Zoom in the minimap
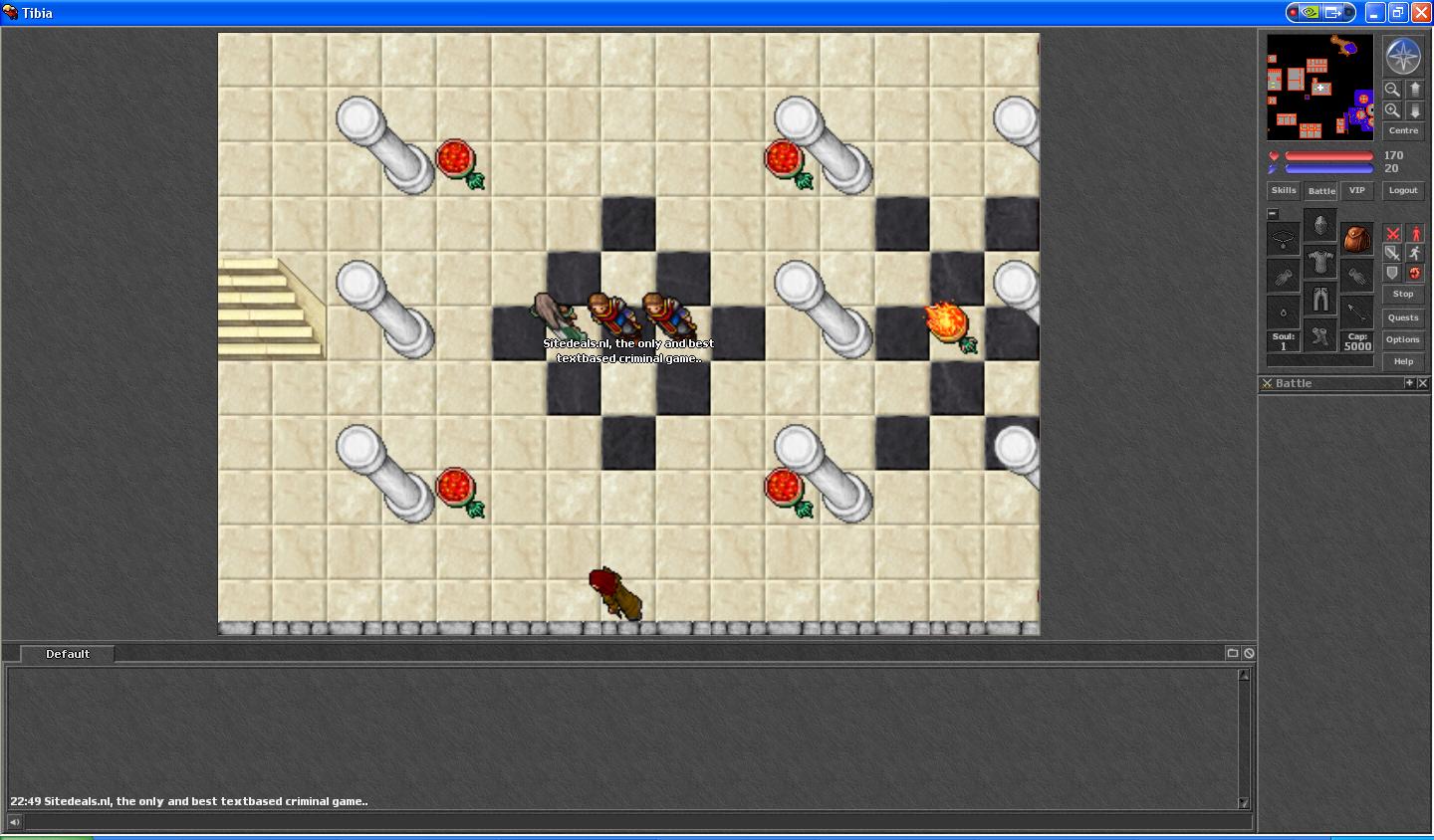The width and height of the screenshot is (1434, 840). coord(1392,110)
